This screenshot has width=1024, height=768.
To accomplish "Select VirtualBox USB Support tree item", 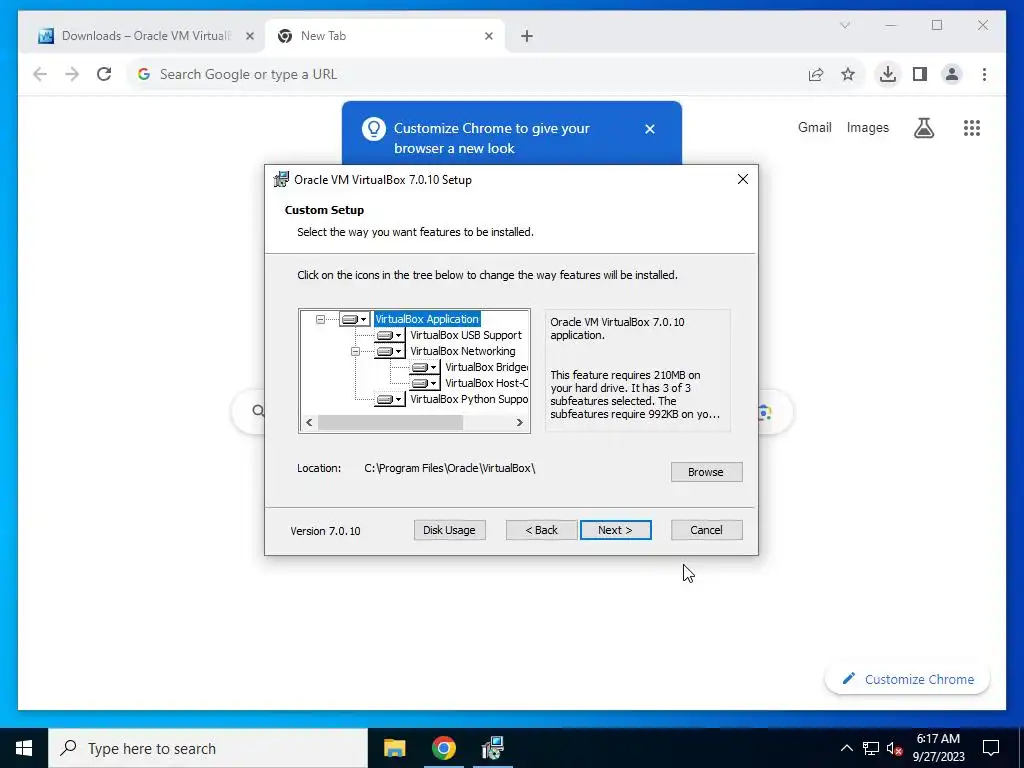I will pos(466,335).
